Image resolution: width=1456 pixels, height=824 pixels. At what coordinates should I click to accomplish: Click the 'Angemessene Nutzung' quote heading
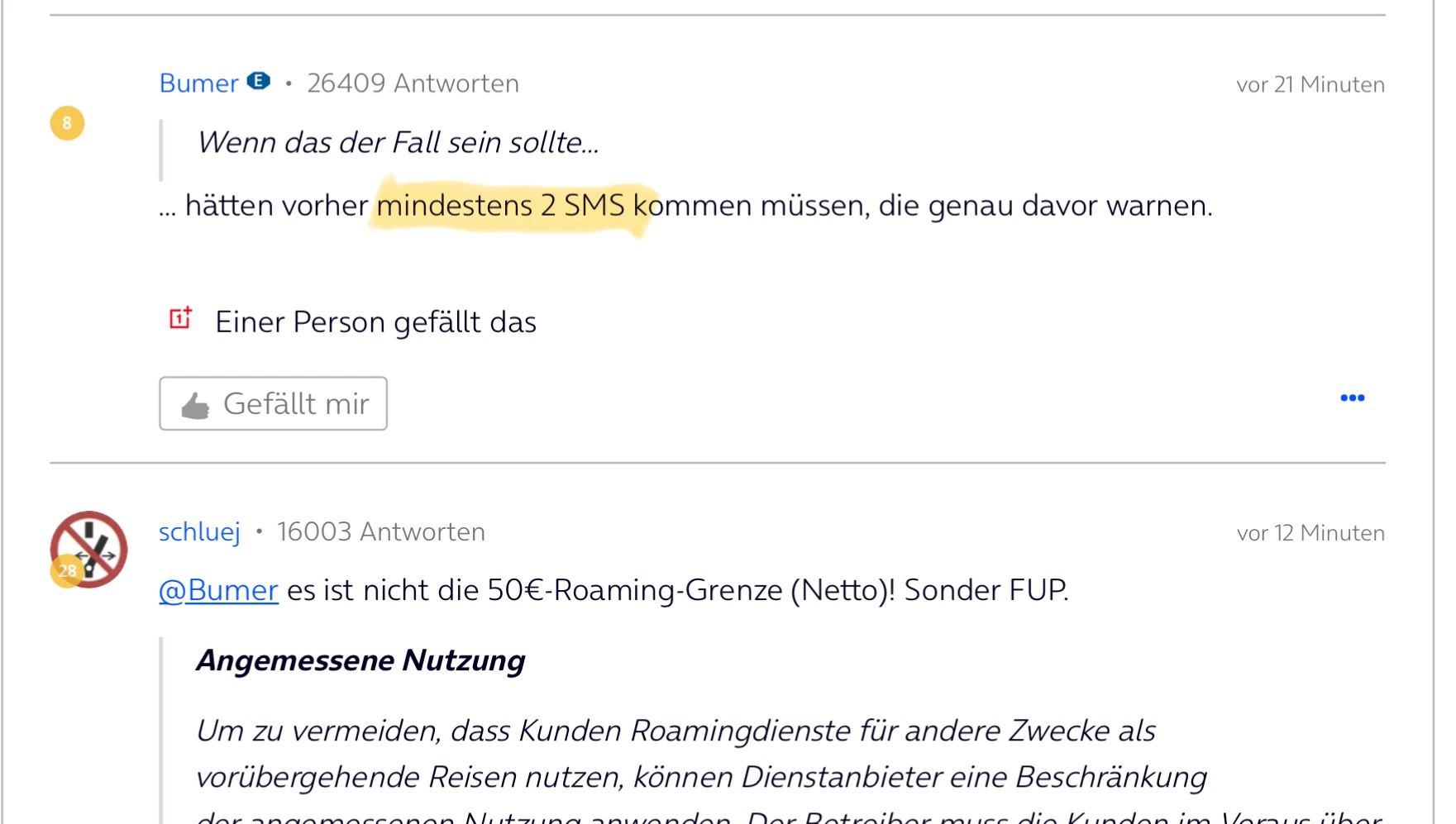point(360,660)
